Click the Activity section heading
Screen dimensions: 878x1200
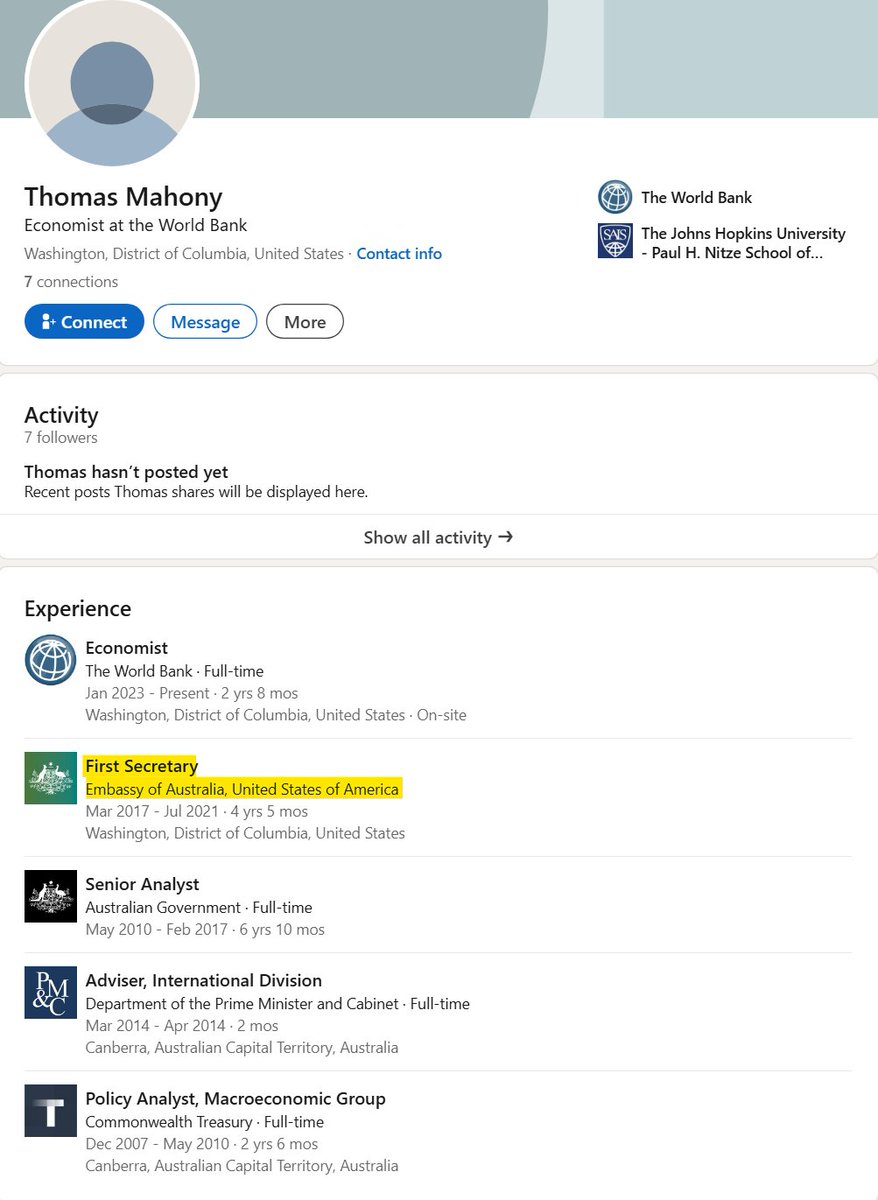tap(61, 415)
